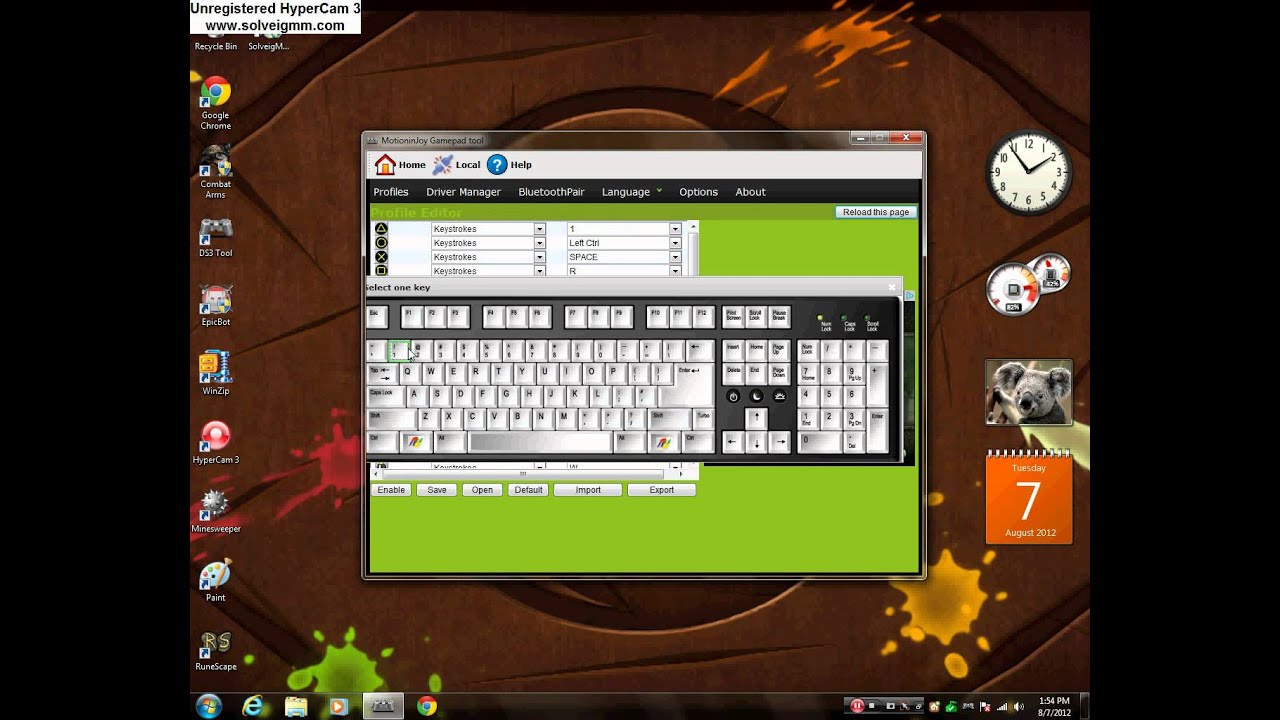Pick the wake-up key on the keyboard
The image size is (1280, 720).
pyautogui.click(x=779, y=396)
